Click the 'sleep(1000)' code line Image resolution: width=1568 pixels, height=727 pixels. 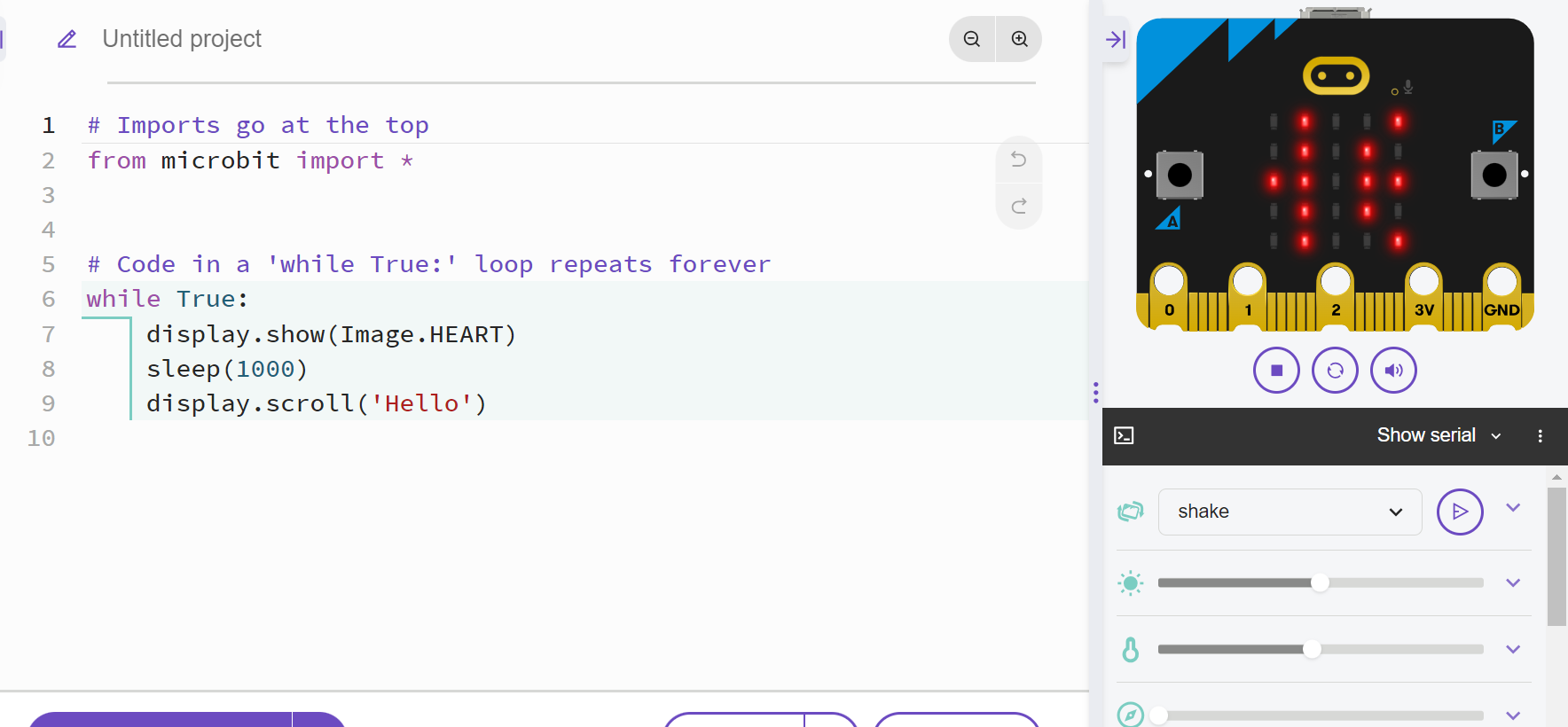[227, 369]
